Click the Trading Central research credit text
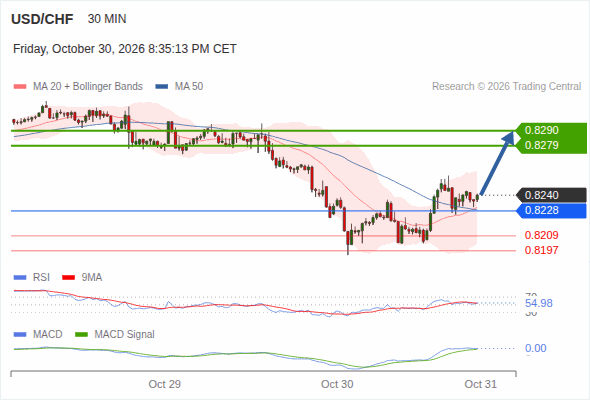 pyautogui.click(x=506, y=87)
